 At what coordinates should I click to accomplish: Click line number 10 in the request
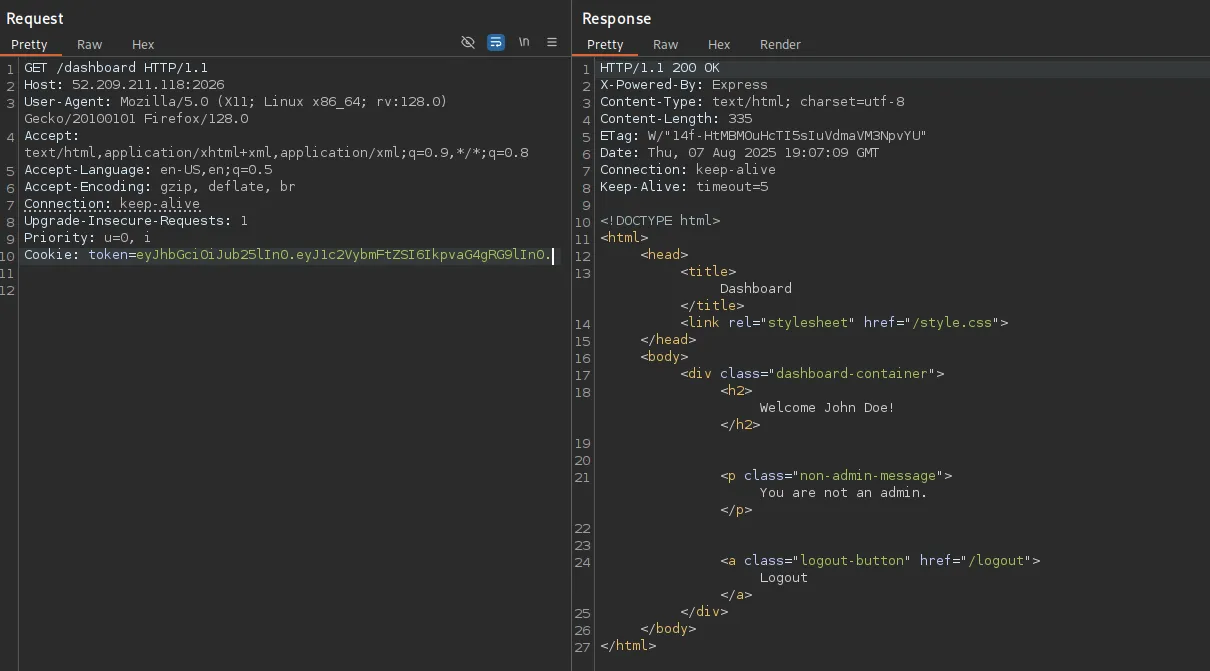coord(10,255)
